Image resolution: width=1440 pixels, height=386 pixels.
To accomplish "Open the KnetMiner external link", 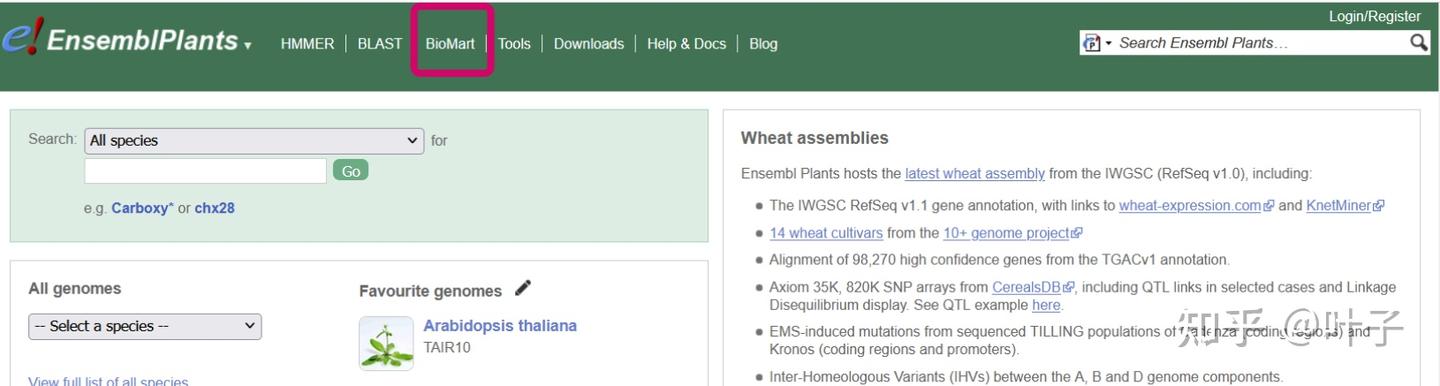I will (1344, 205).
